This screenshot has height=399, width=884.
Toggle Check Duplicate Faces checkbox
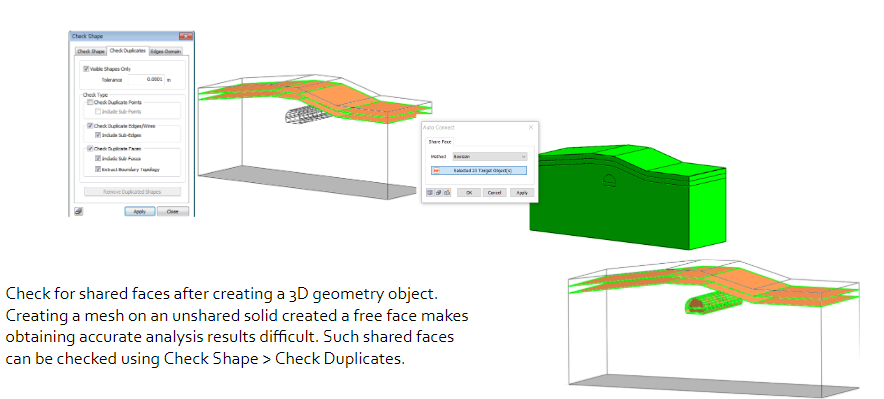click(x=90, y=149)
